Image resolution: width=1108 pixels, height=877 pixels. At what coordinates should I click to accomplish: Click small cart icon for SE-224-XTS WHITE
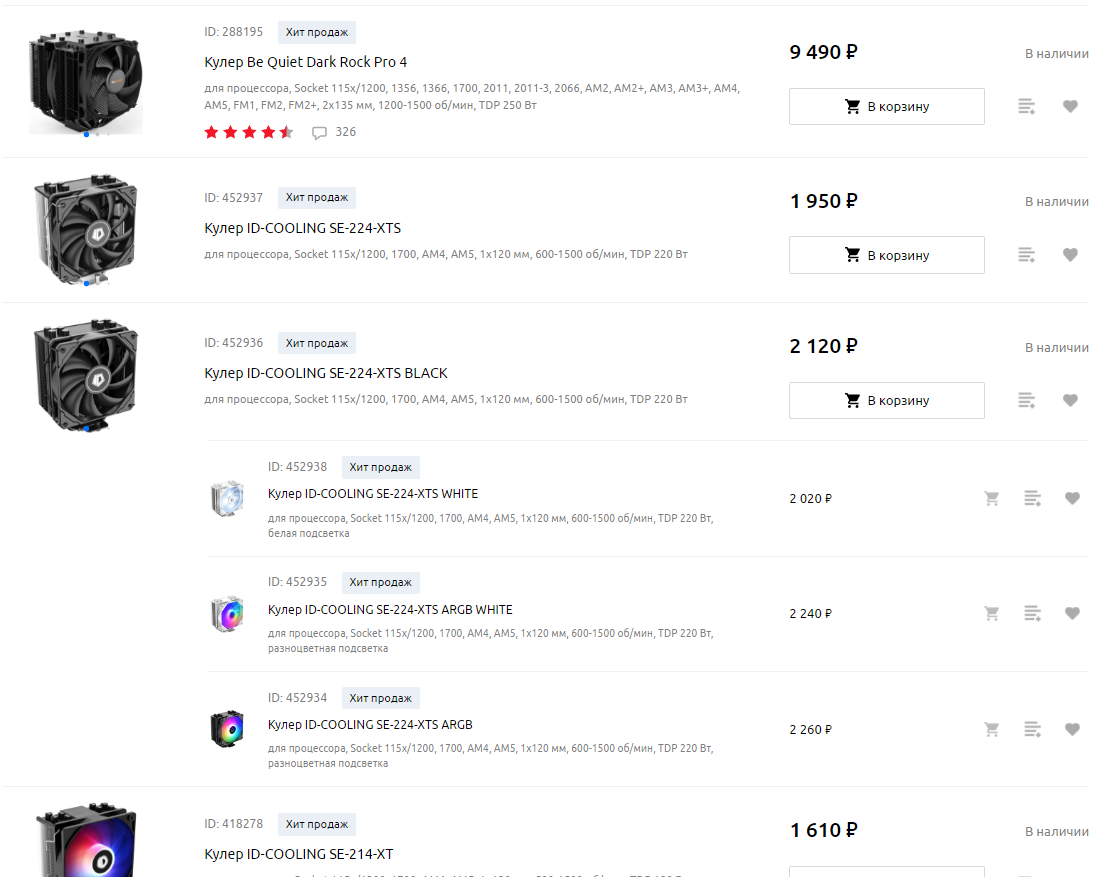992,498
